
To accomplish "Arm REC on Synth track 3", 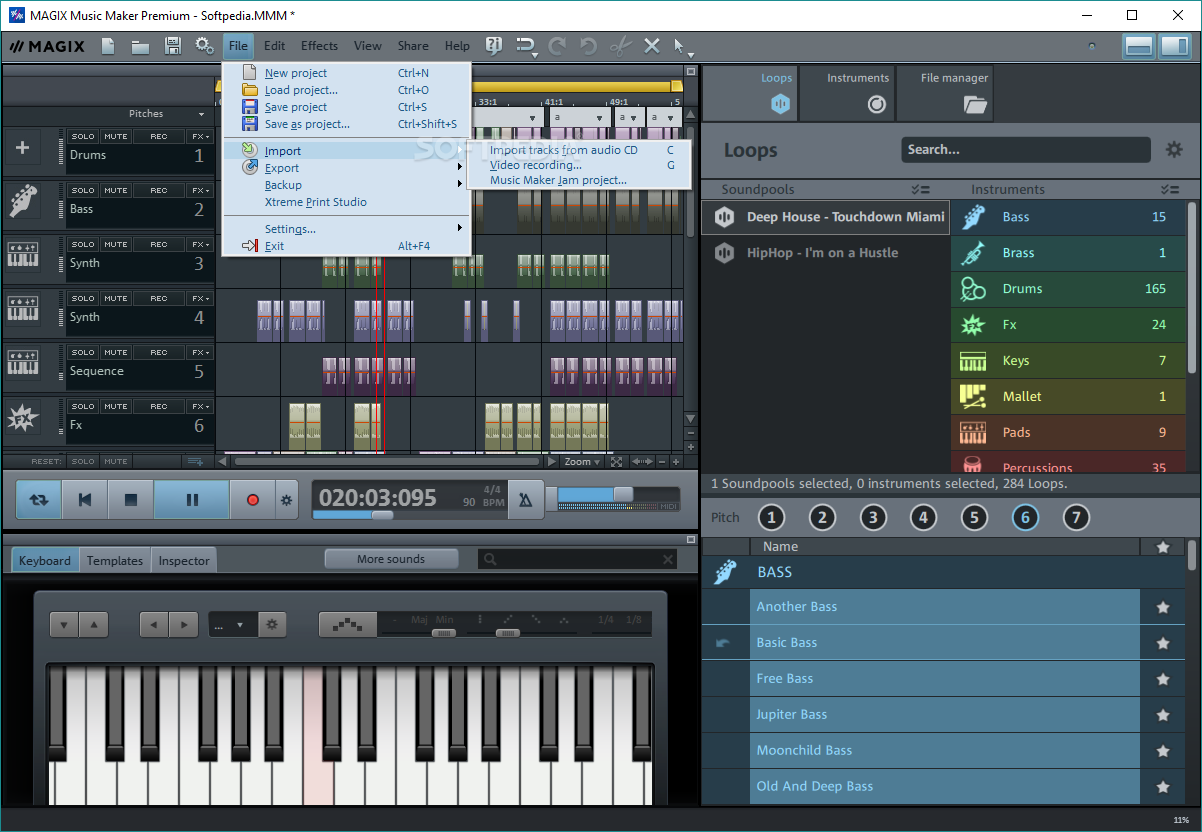I will (159, 244).
